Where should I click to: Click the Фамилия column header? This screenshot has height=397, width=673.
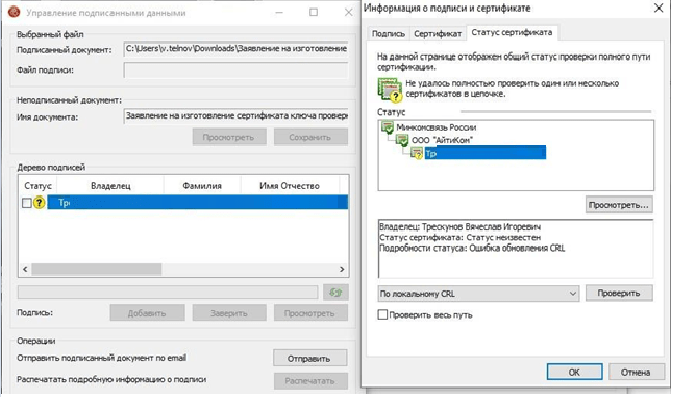click(x=202, y=186)
